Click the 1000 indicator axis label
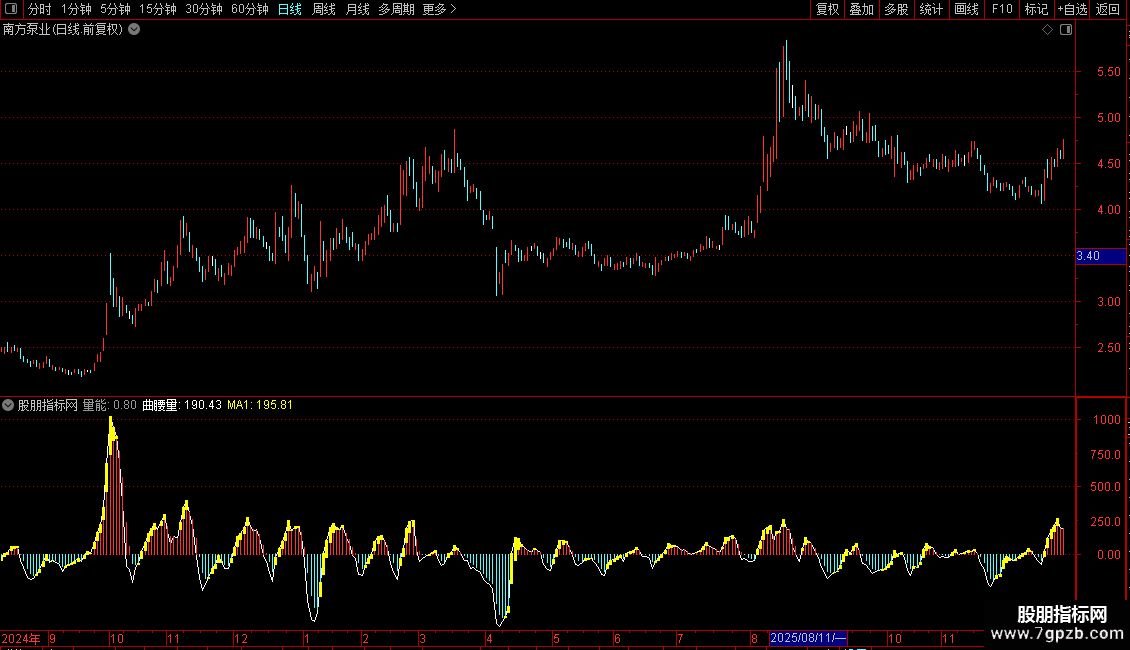 1107,420
